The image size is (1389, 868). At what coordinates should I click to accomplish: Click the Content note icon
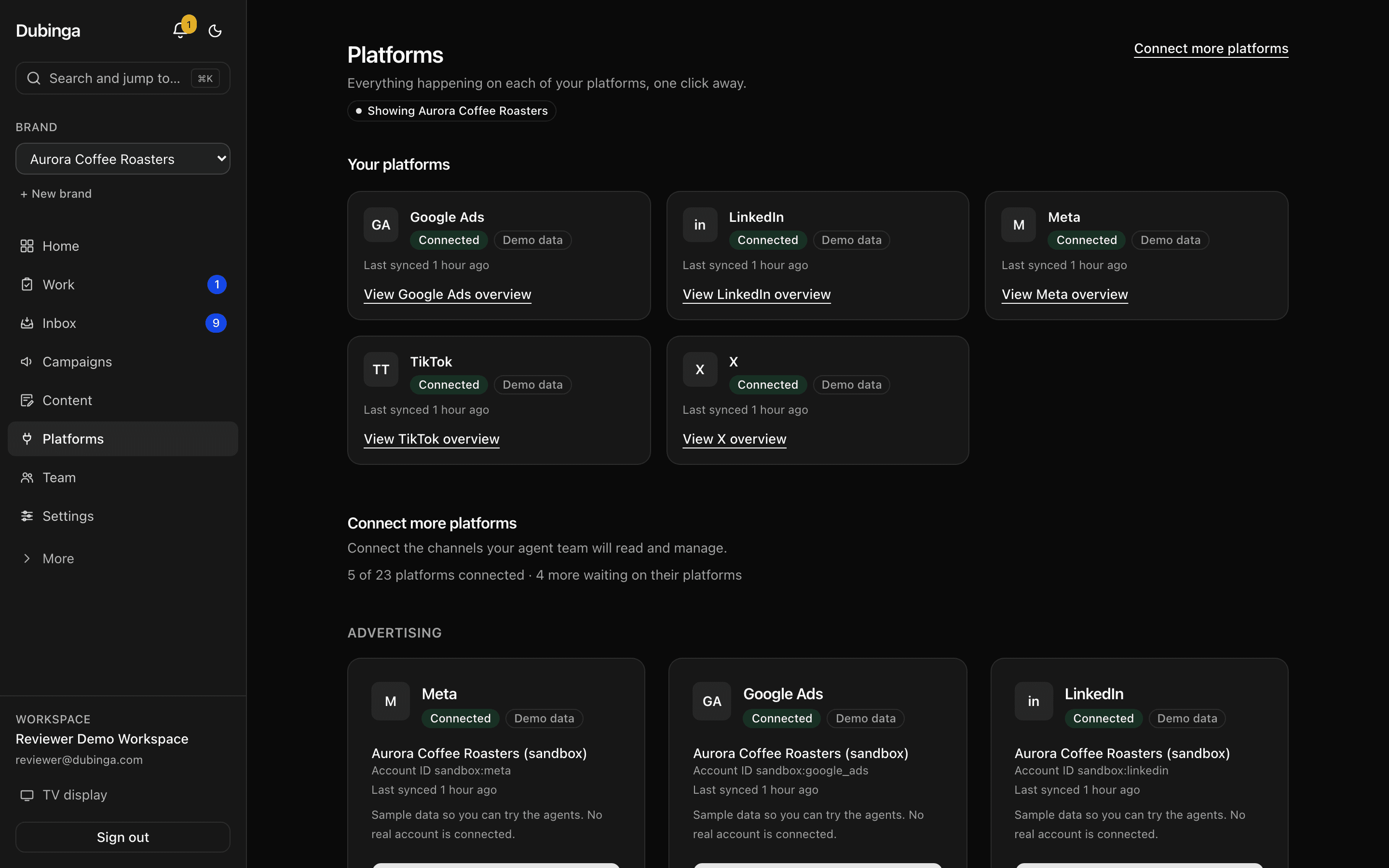coord(27,400)
